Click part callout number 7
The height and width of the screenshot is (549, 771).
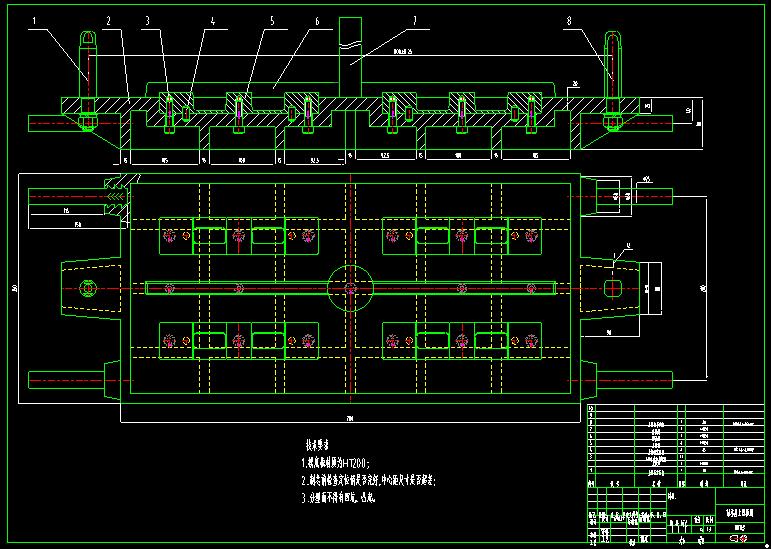[415, 21]
